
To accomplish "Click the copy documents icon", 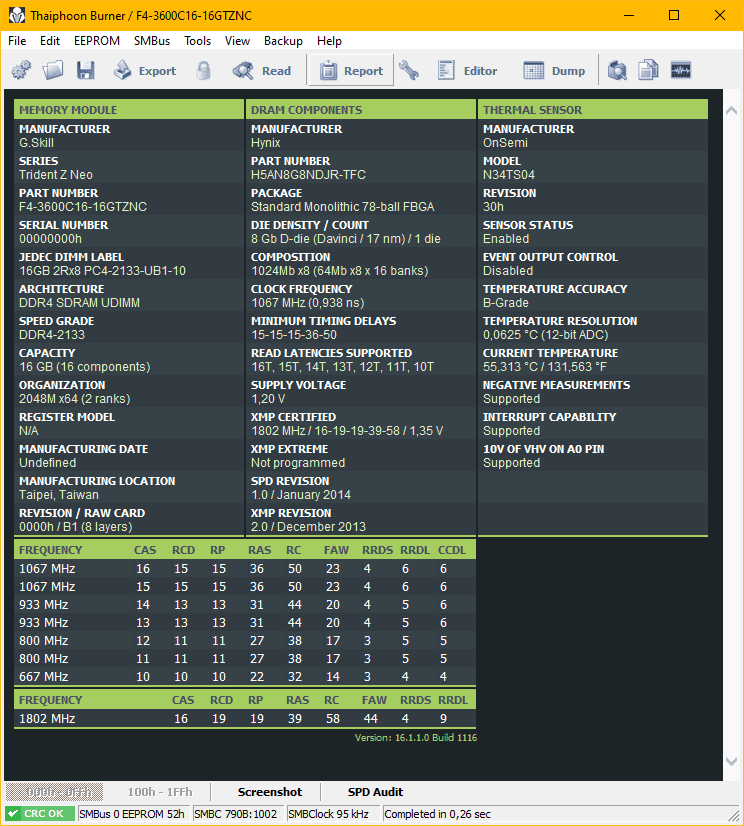I will [x=649, y=70].
